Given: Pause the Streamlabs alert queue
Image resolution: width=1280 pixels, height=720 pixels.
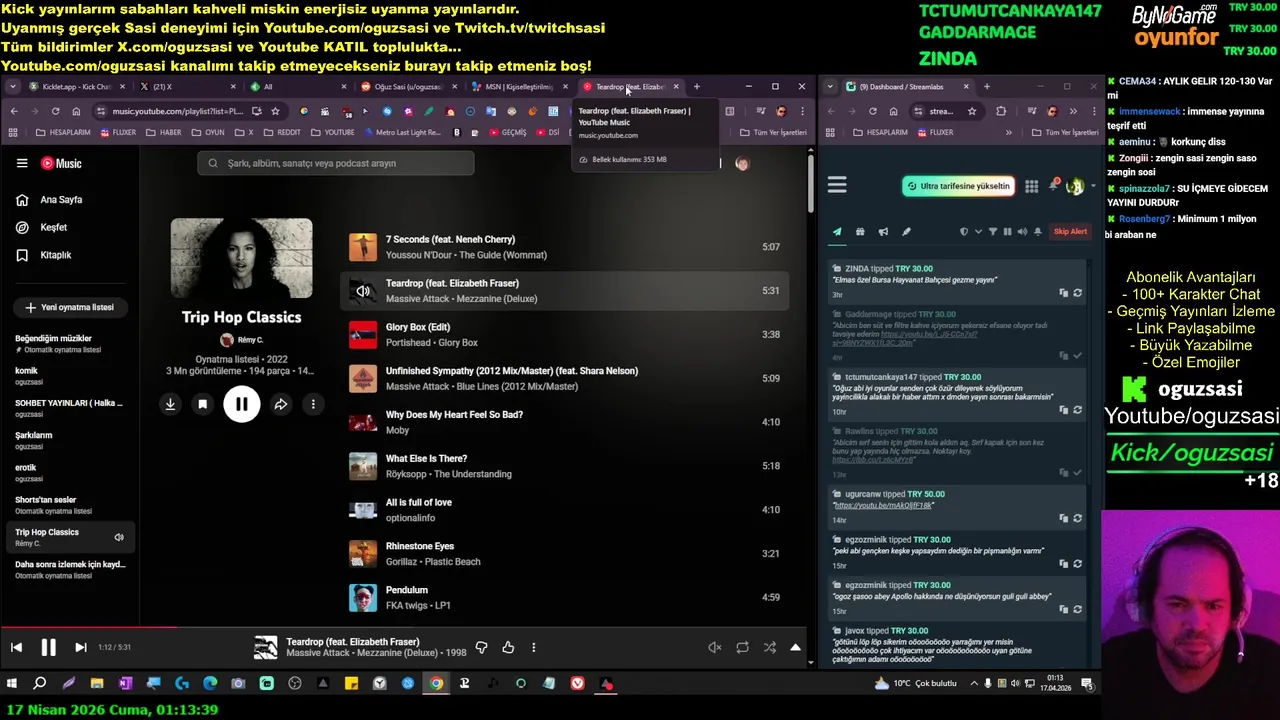Looking at the screenshot, I should coord(1007,232).
